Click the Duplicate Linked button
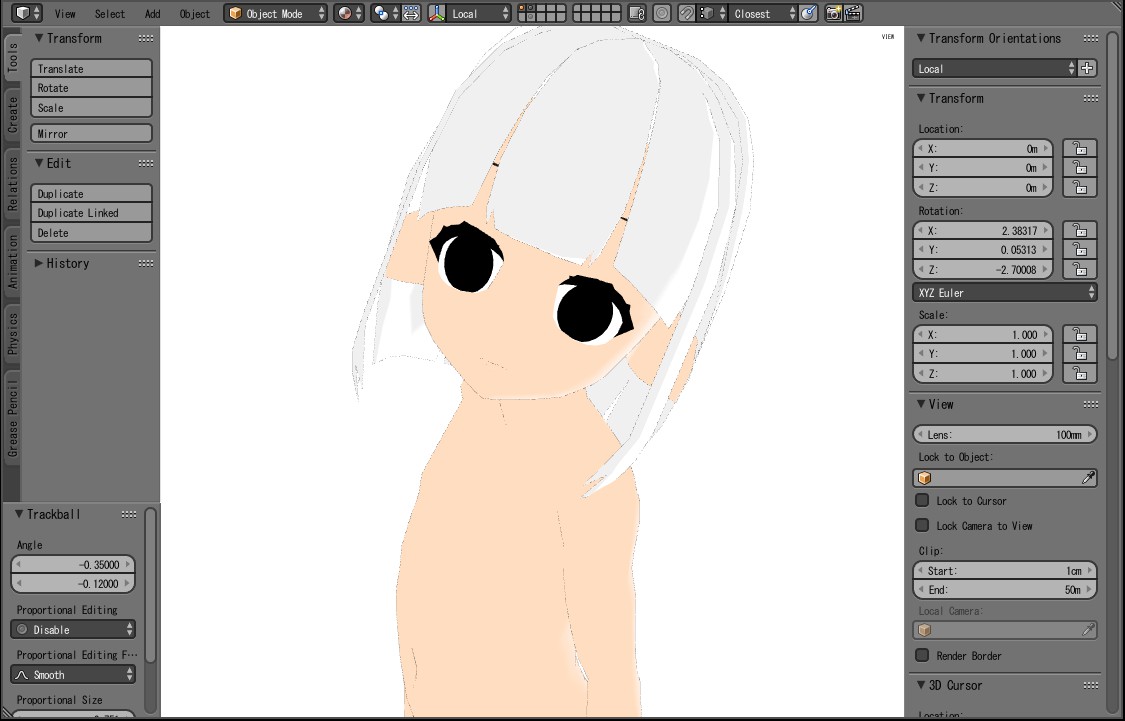Screen dimensions: 1125x721 pos(91,213)
